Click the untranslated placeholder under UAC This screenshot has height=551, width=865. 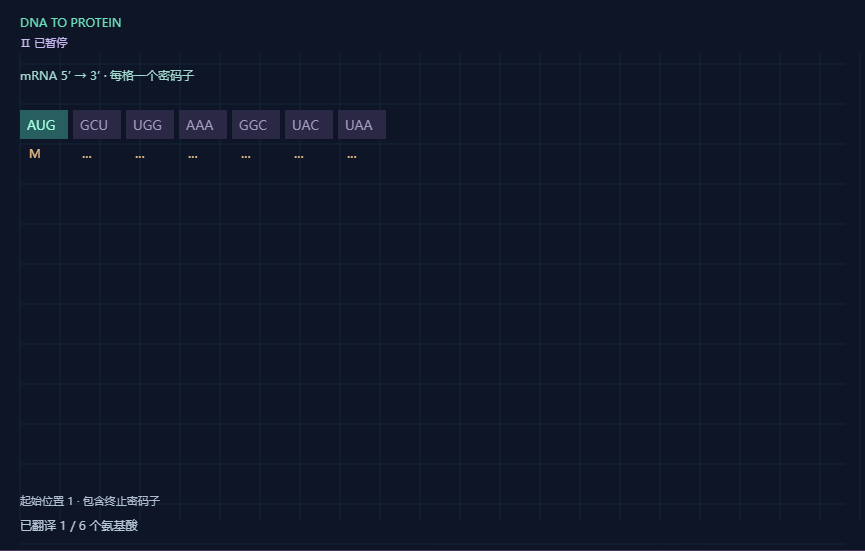pos(298,156)
